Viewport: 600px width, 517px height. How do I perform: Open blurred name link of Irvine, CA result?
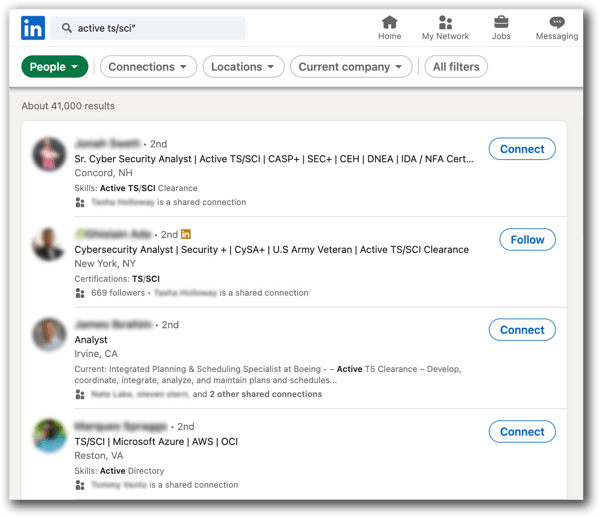point(113,325)
